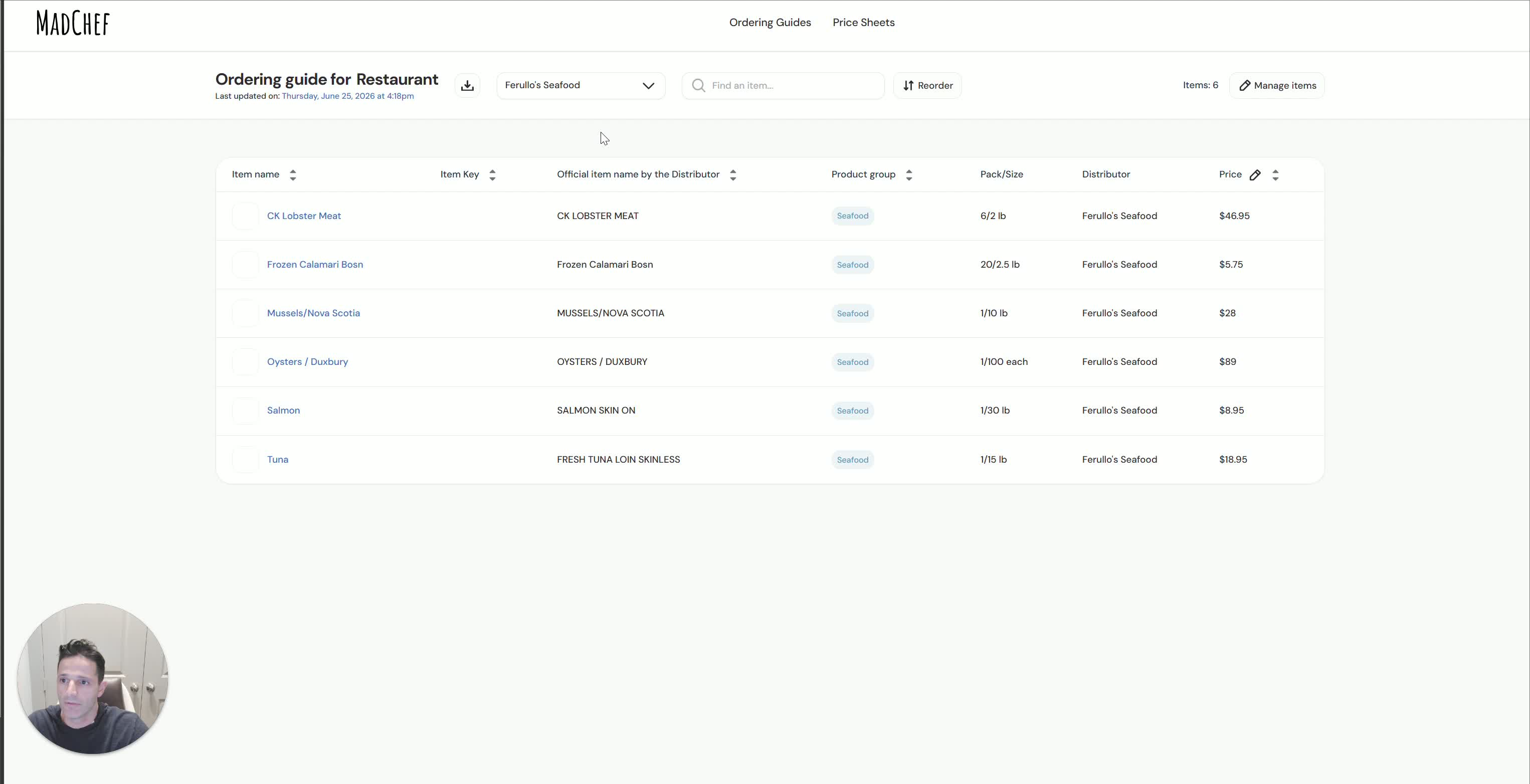Click the search magnifier icon

coord(698,86)
